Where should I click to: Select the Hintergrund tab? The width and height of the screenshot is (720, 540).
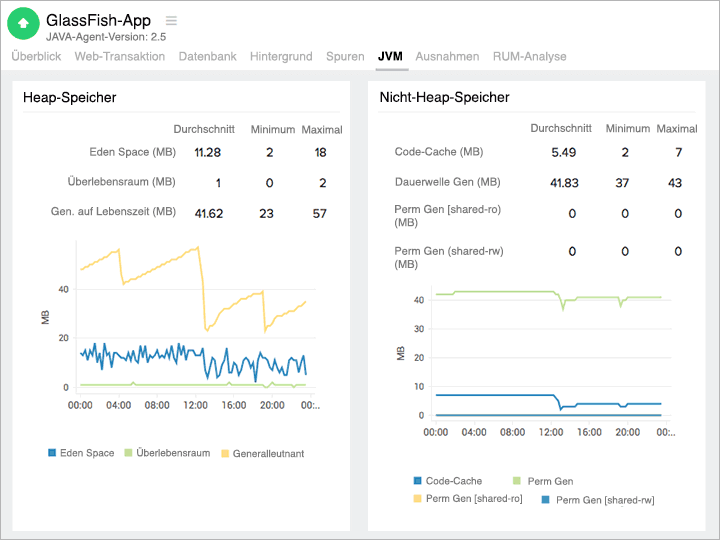pyautogui.click(x=281, y=57)
